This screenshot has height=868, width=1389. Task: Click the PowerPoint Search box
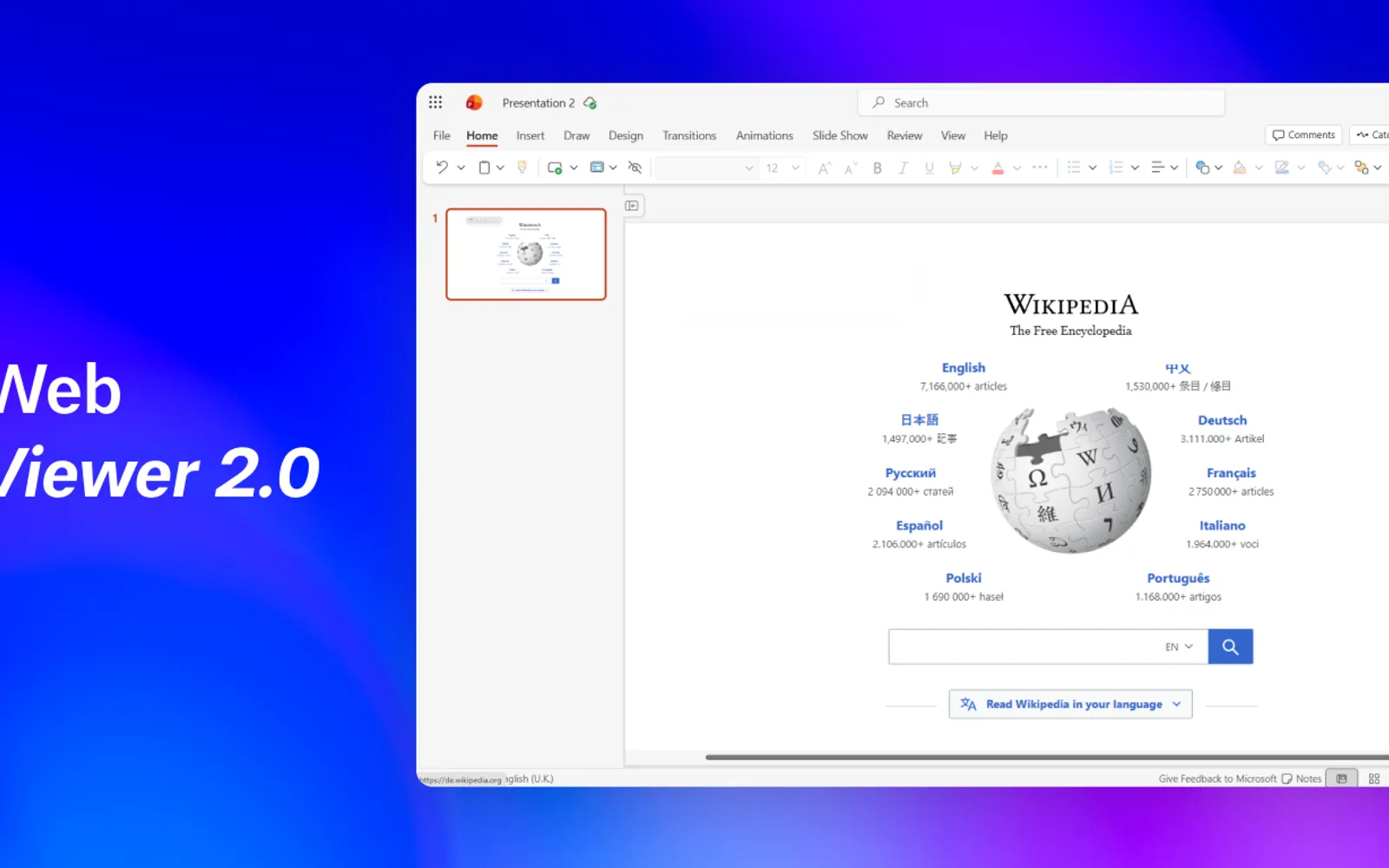pos(1042,102)
